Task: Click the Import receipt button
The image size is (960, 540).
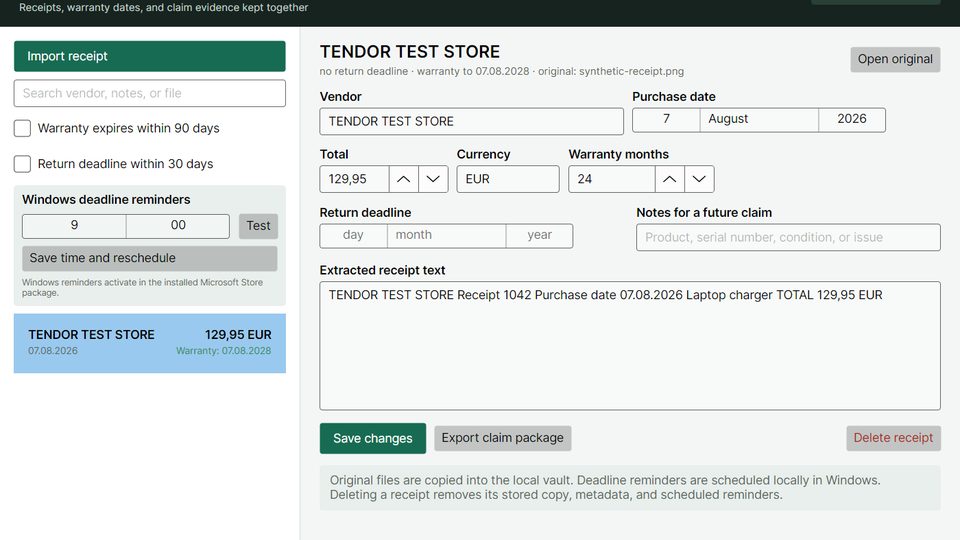Action: 149,56
